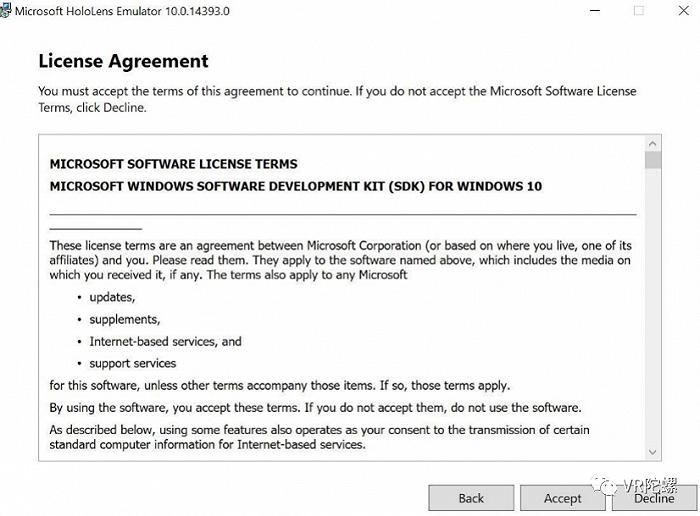Click the empty scrollbar track below the thumb
Viewport: 700px width, 516px height.
point(653,306)
